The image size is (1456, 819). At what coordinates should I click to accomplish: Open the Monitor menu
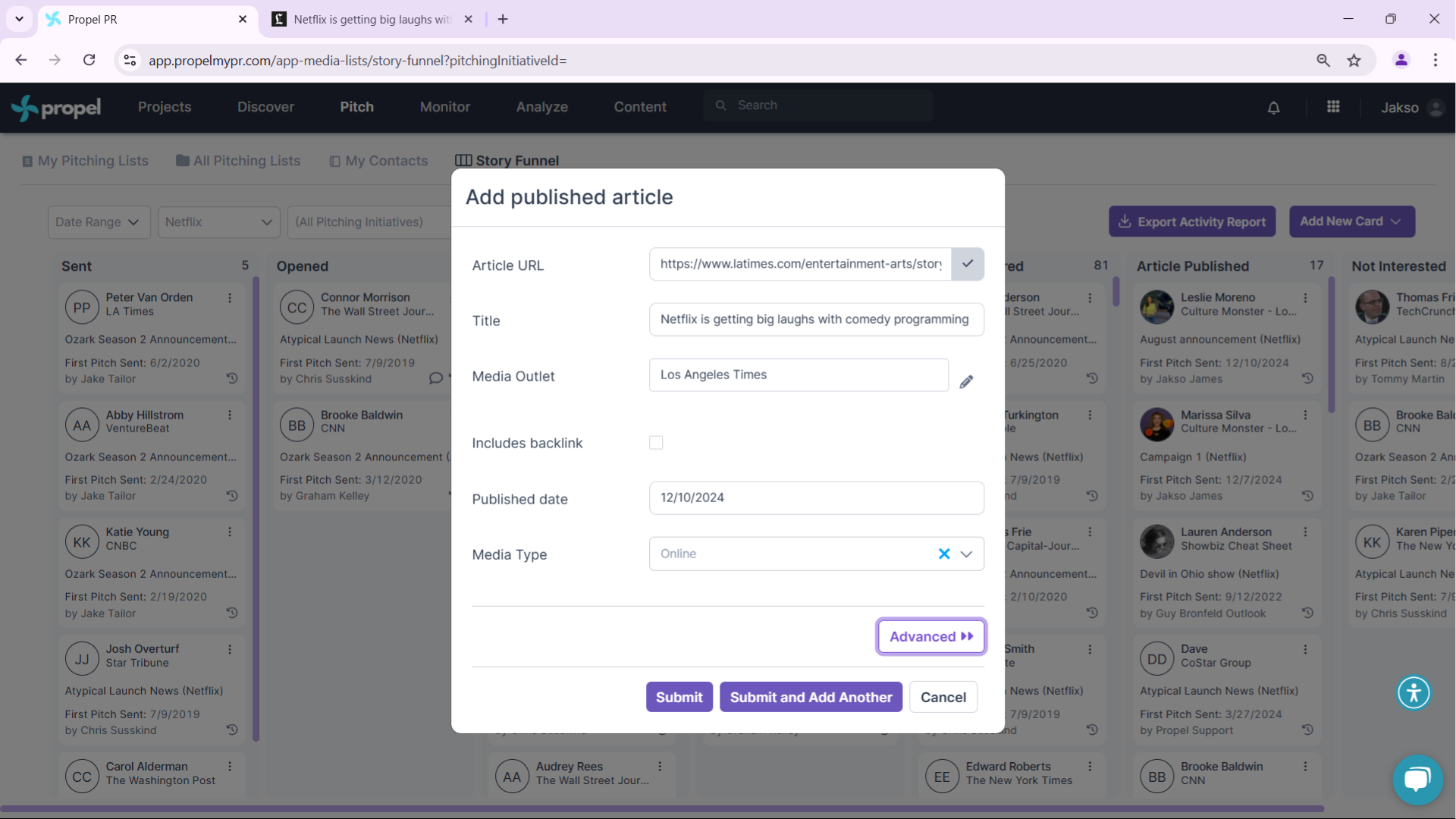pyautogui.click(x=445, y=107)
